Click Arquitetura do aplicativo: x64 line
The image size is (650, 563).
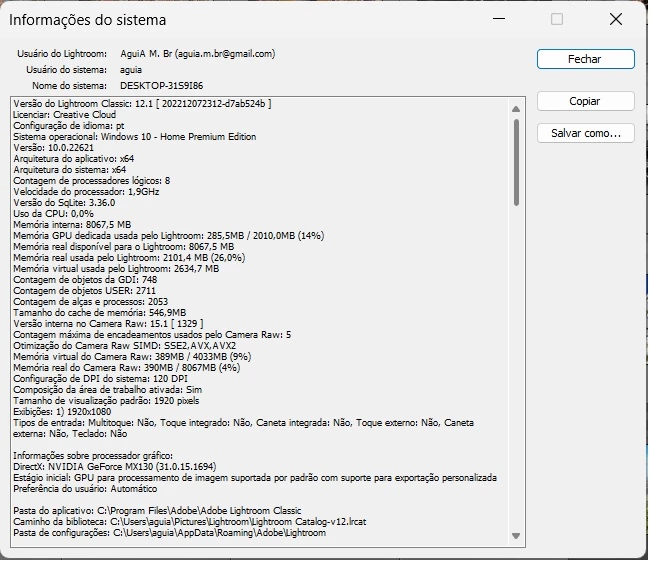[74, 159]
